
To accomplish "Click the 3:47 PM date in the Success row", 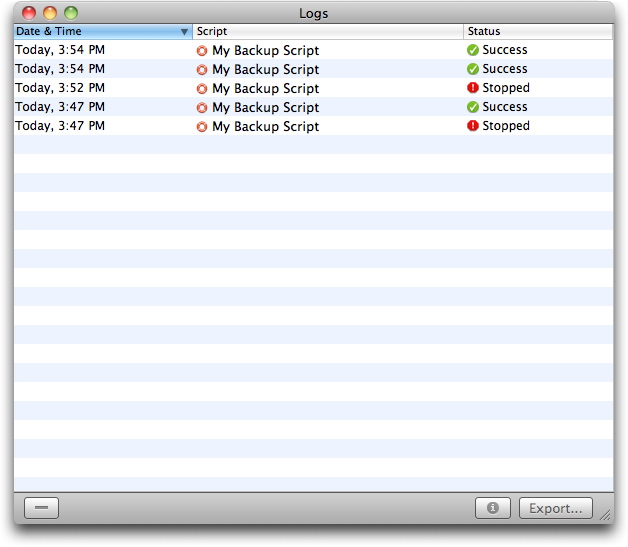I will (60, 107).
